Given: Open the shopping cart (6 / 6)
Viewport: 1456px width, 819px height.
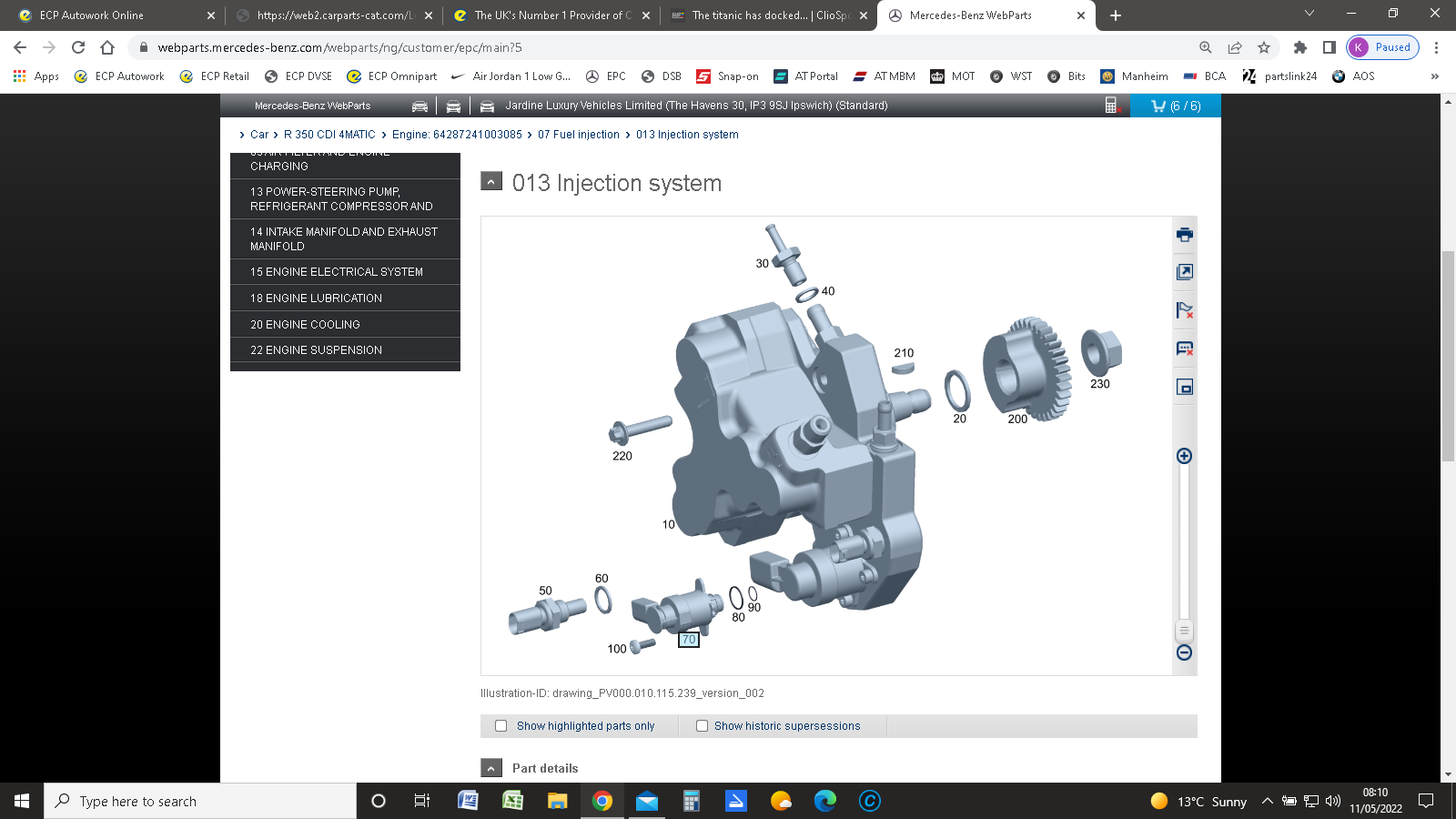Looking at the screenshot, I should 1176,106.
